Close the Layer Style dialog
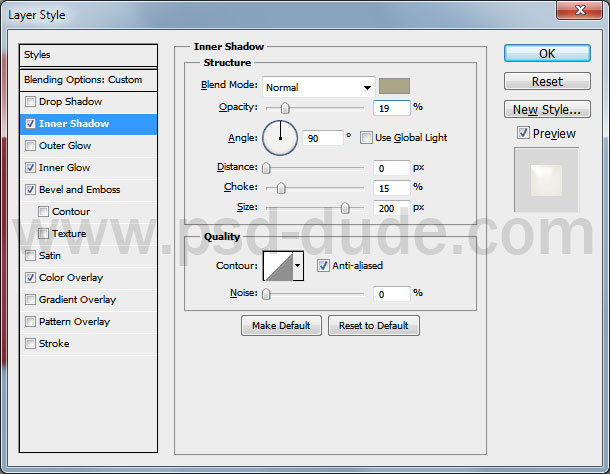This screenshot has width=610, height=474. pyautogui.click(x=580, y=9)
